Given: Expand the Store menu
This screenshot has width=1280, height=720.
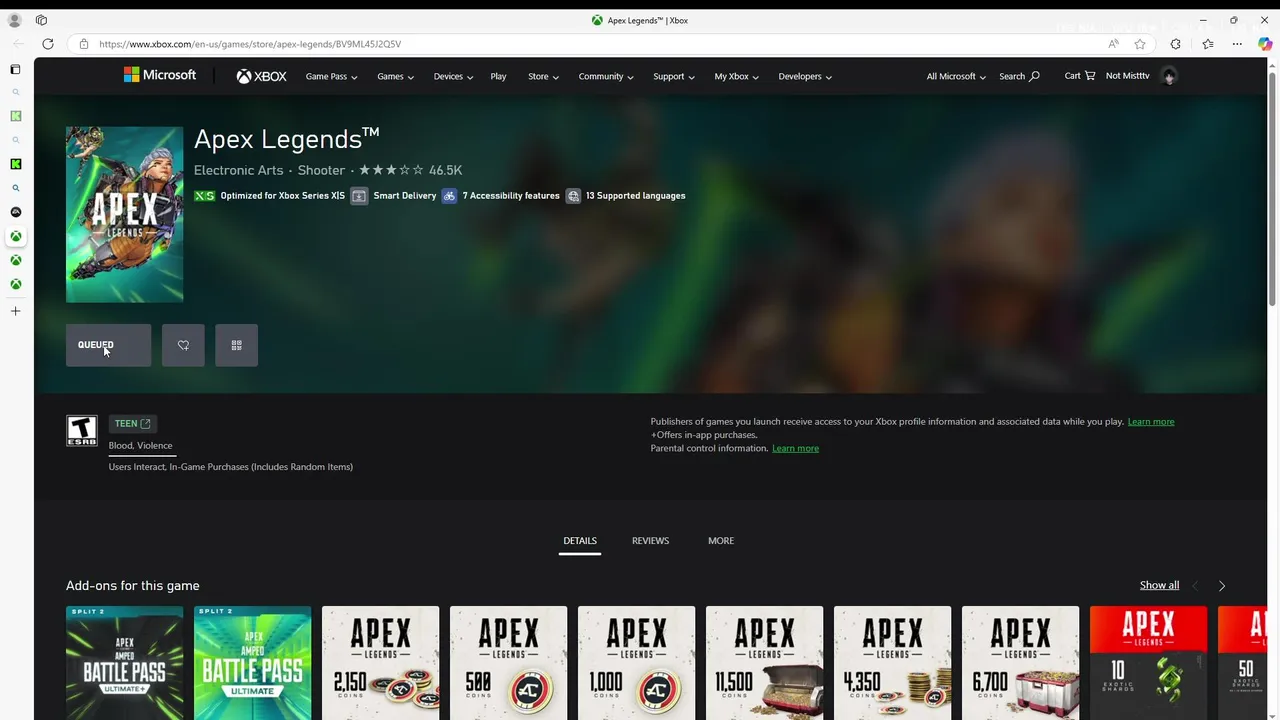Looking at the screenshot, I should 543,76.
